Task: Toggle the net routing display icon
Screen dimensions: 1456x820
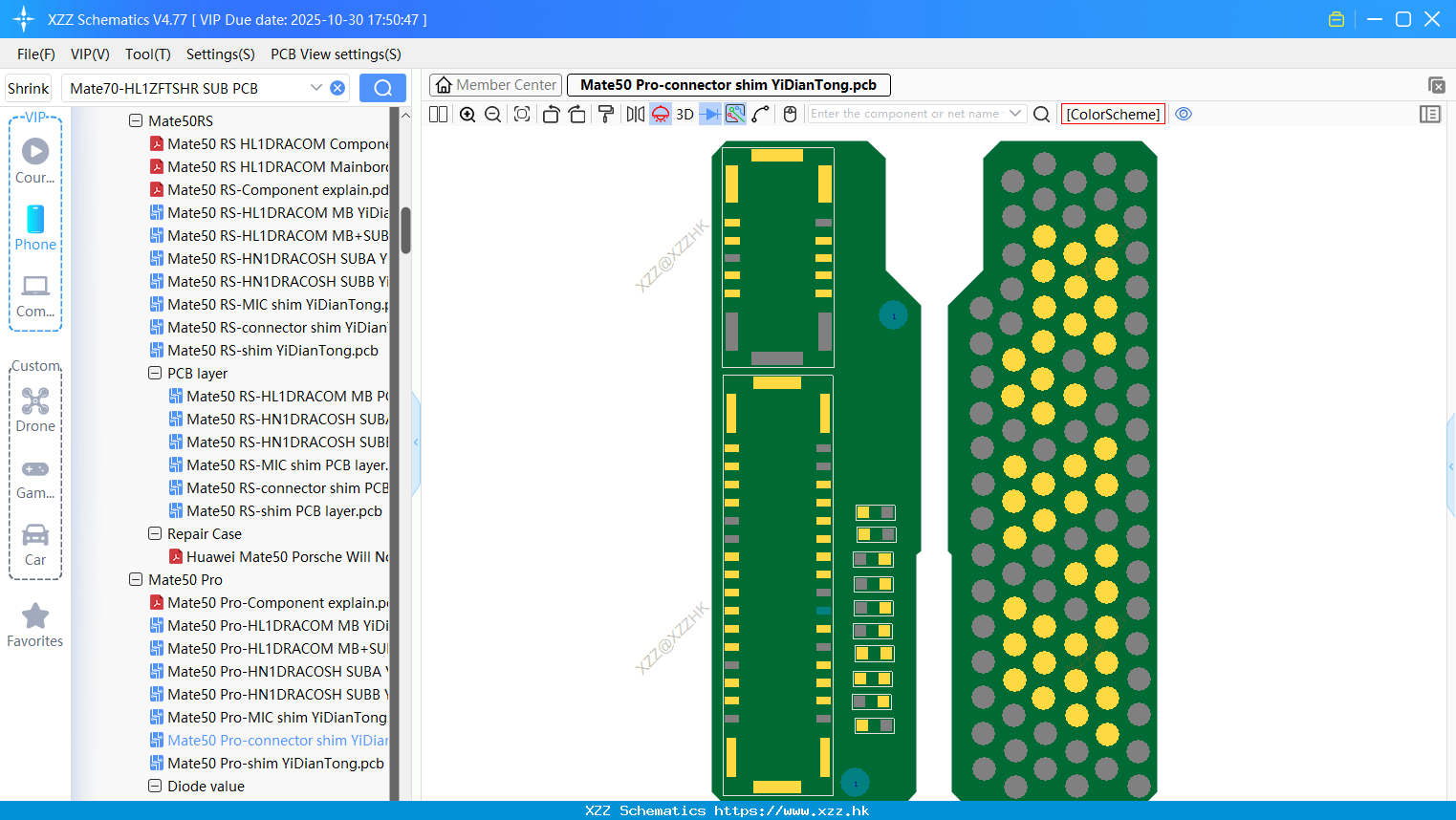Action: 735,114
